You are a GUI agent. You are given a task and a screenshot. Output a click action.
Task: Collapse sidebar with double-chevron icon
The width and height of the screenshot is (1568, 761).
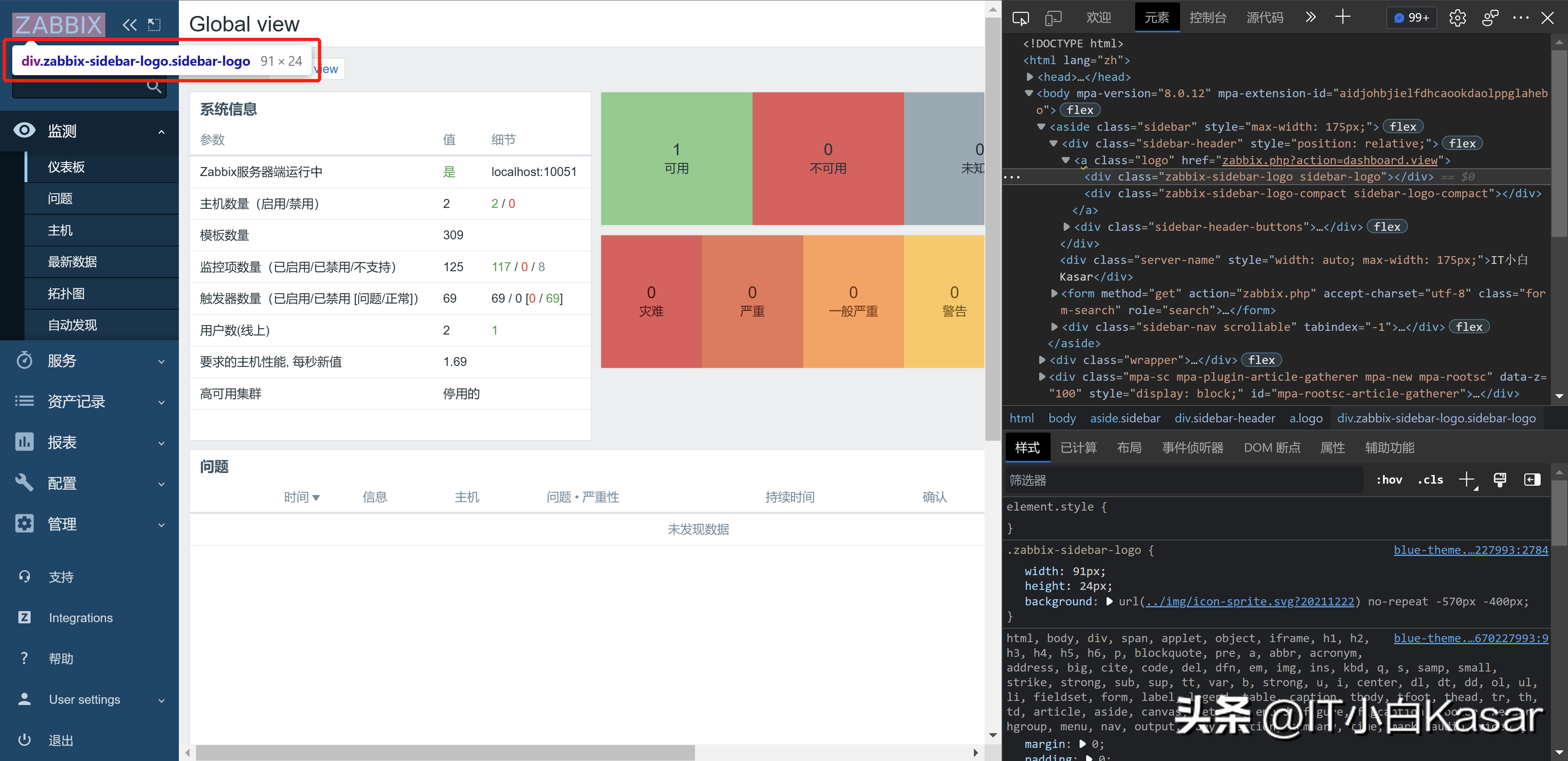(x=130, y=25)
